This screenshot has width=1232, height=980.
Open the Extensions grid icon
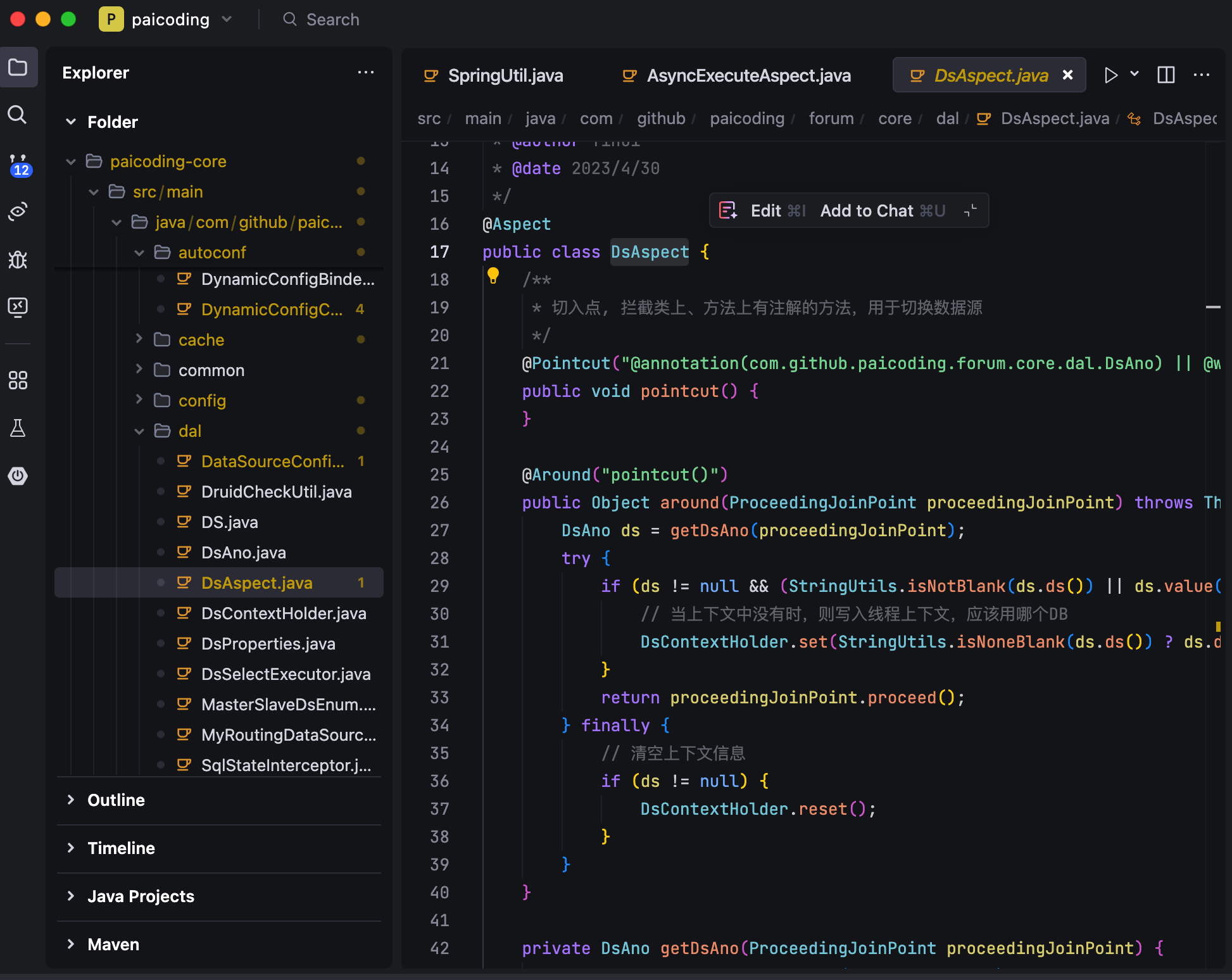coord(18,380)
